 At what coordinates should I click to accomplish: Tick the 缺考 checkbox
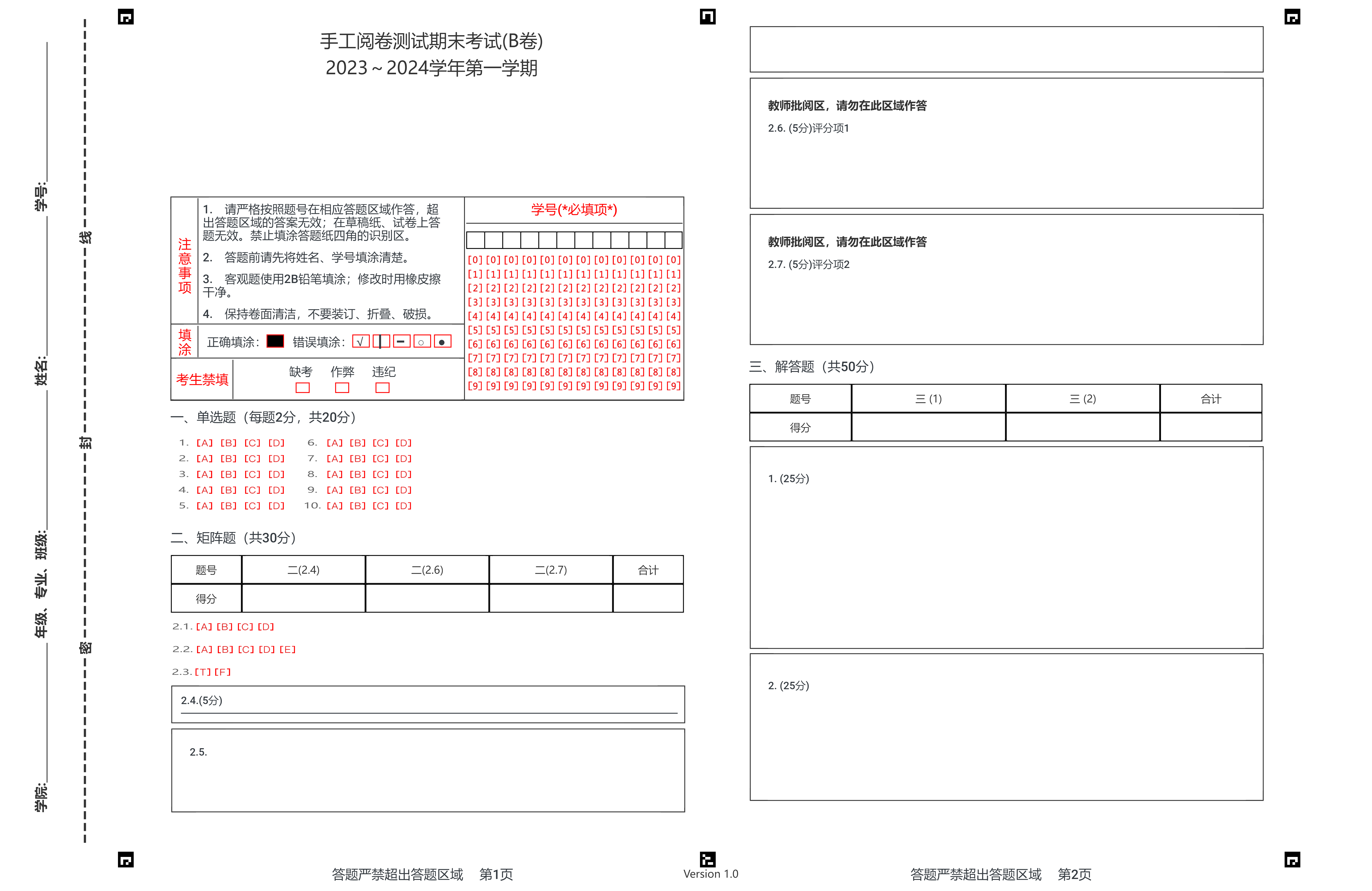pyautogui.click(x=302, y=388)
